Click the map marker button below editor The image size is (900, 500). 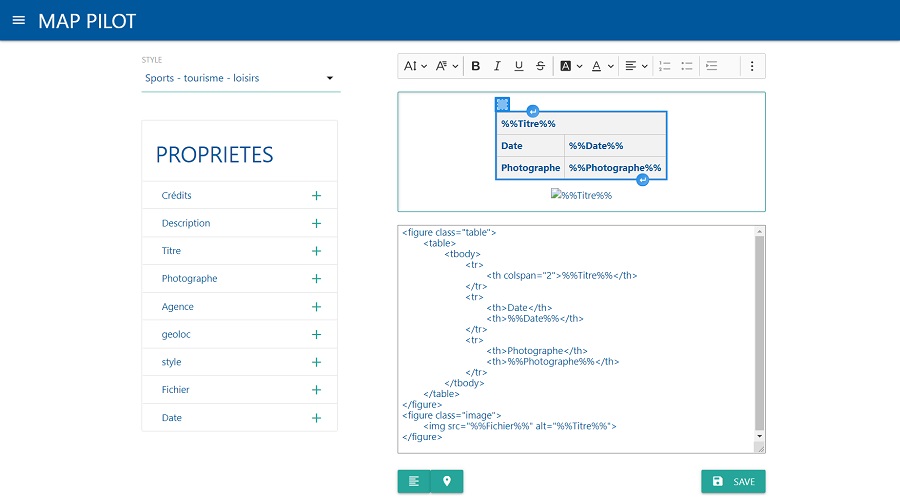(x=447, y=481)
